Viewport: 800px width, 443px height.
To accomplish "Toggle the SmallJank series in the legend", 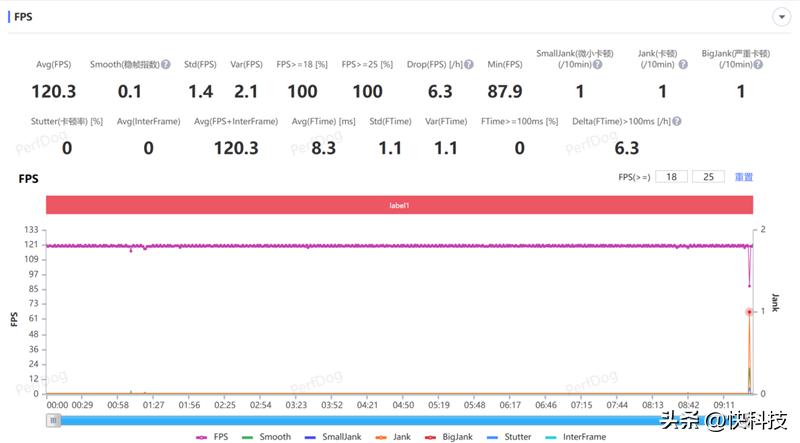I will click(x=333, y=437).
